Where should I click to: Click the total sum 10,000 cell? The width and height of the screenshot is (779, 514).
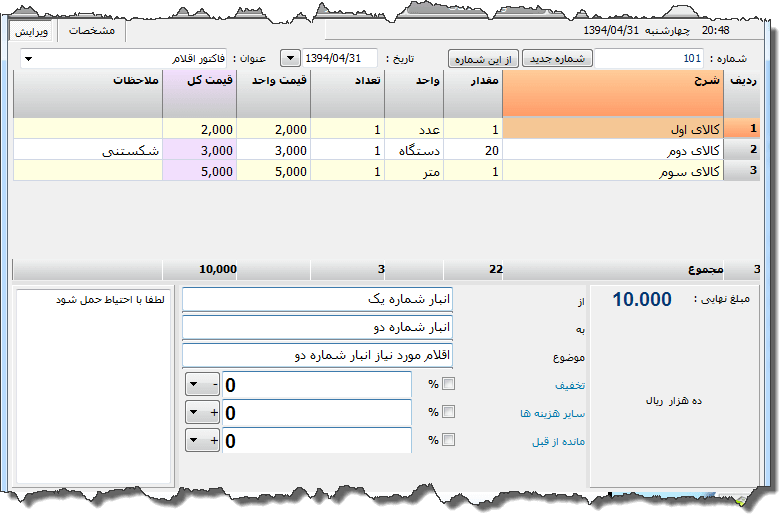pos(200,270)
